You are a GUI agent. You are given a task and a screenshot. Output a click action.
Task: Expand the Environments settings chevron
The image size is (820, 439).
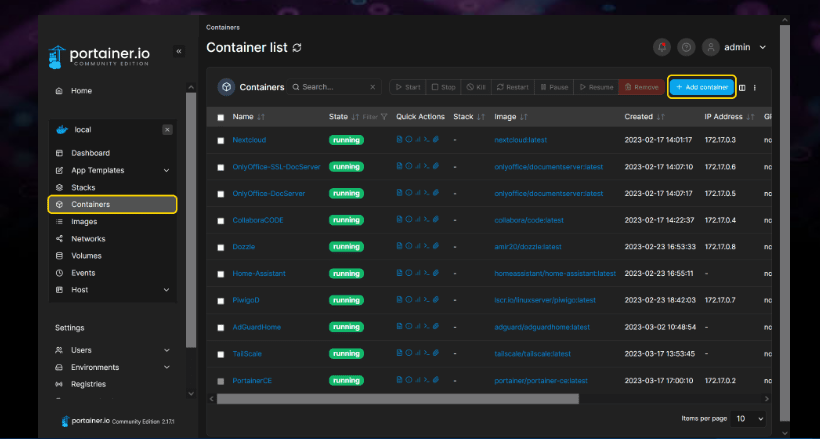point(166,367)
